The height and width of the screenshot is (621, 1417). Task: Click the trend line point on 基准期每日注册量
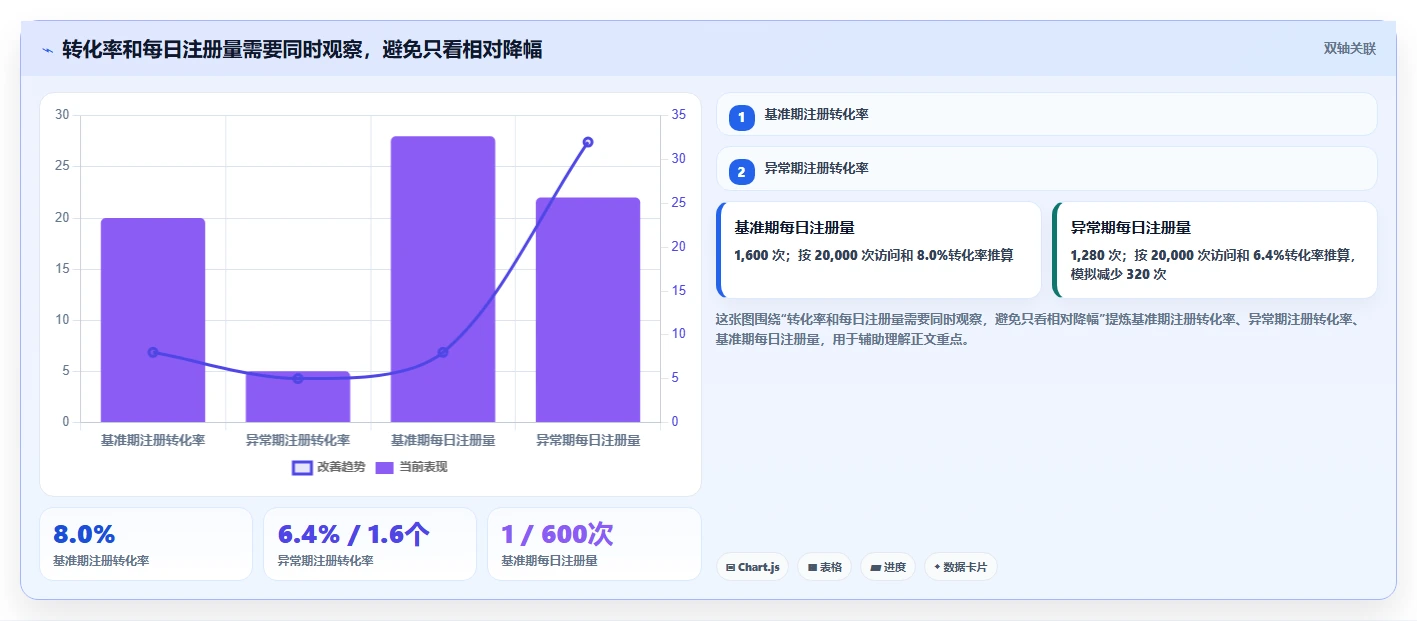pyautogui.click(x=443, y=352)
